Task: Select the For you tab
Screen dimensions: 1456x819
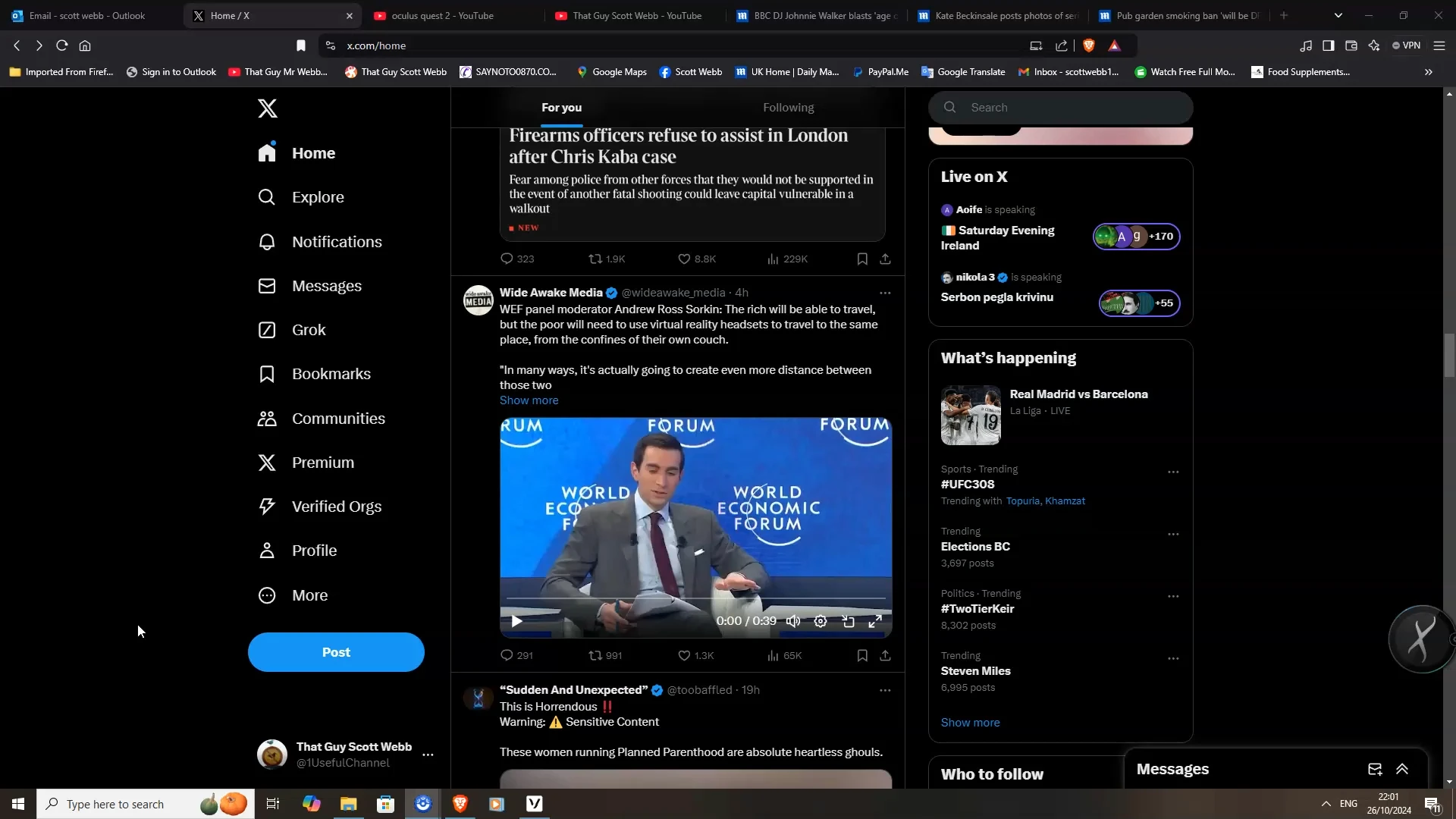Action: (x=562, y=108)
